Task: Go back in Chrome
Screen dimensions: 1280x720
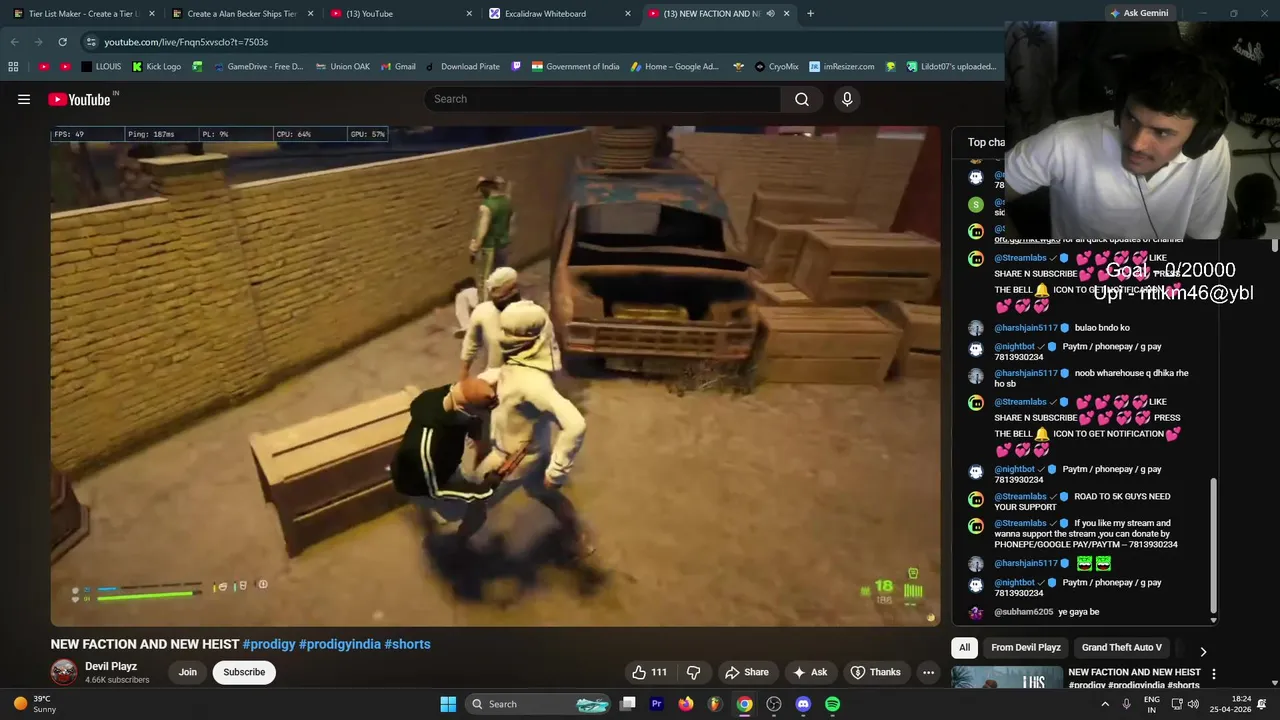Action: [14, 42]
